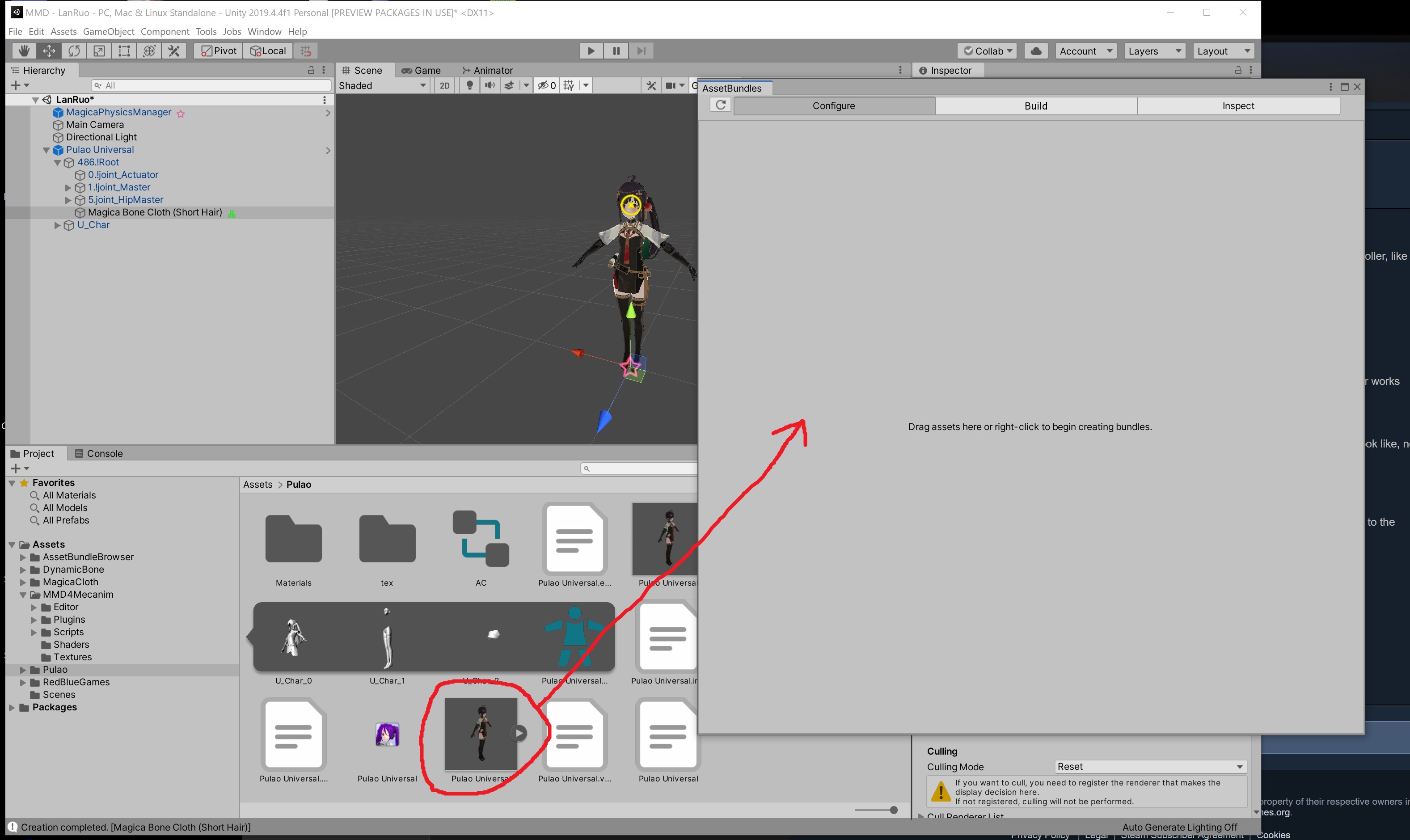Select the Hand tool in toolbar
The width and height of the screenshot is (1410, 840).
pos(24,51)
